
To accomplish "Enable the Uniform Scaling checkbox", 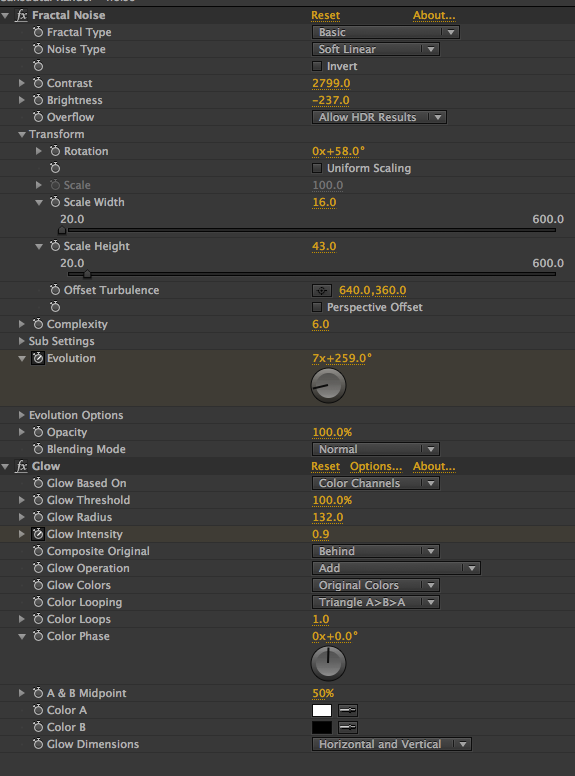I will pyautogui.click(x=317, y=168).
